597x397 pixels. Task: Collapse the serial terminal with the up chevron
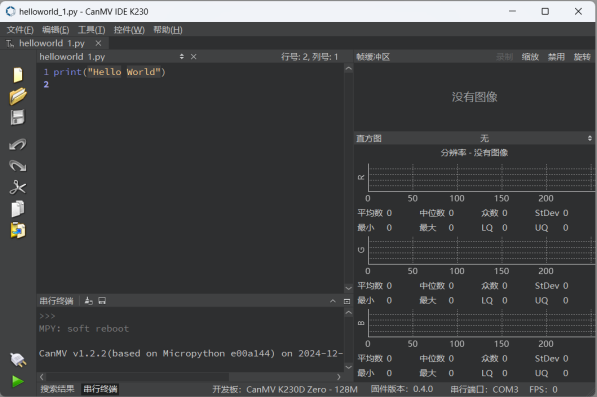(x=333, y=301)
